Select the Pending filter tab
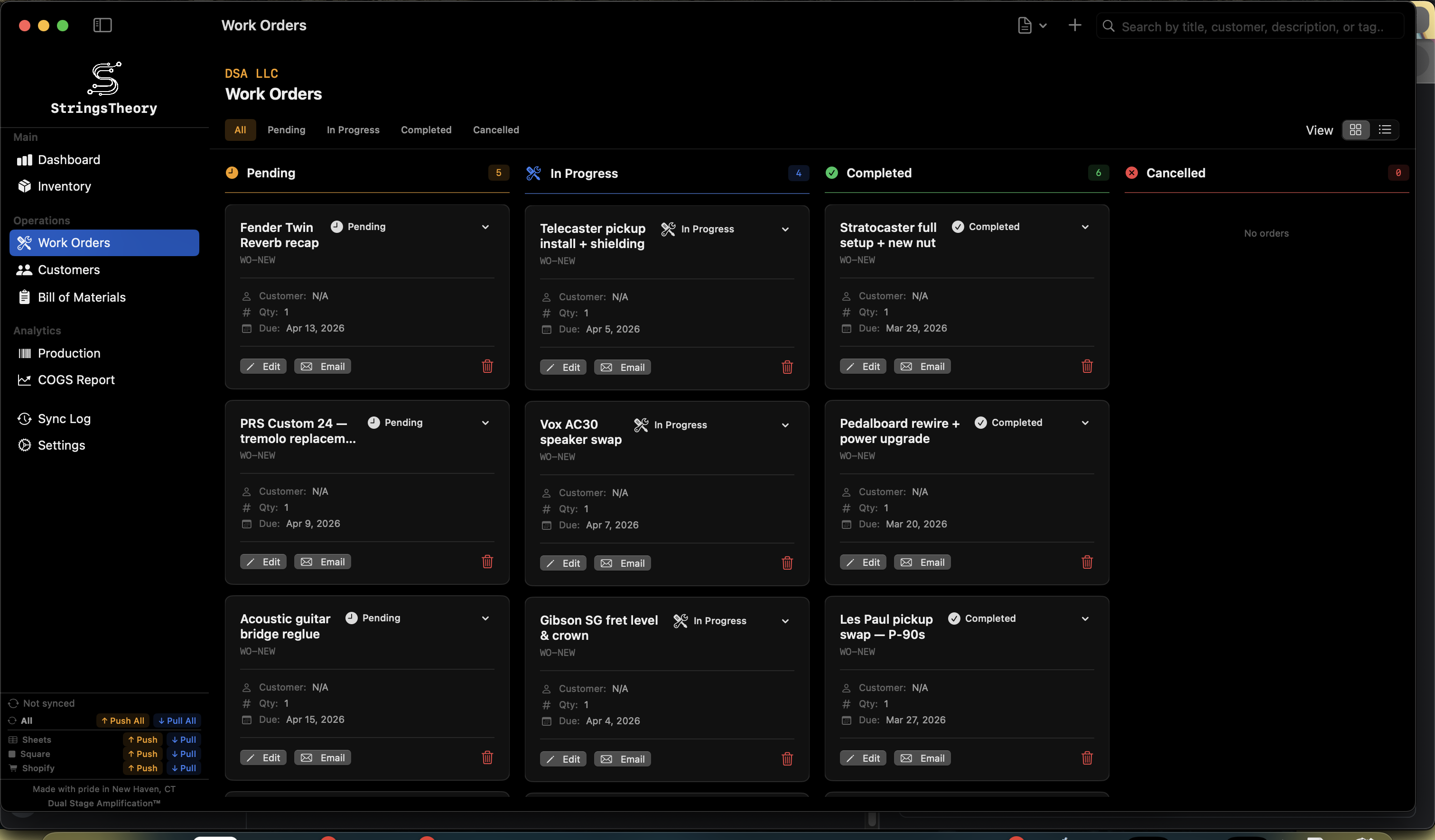The height and width of the screenshot is (840, 1435). (286, 130)
